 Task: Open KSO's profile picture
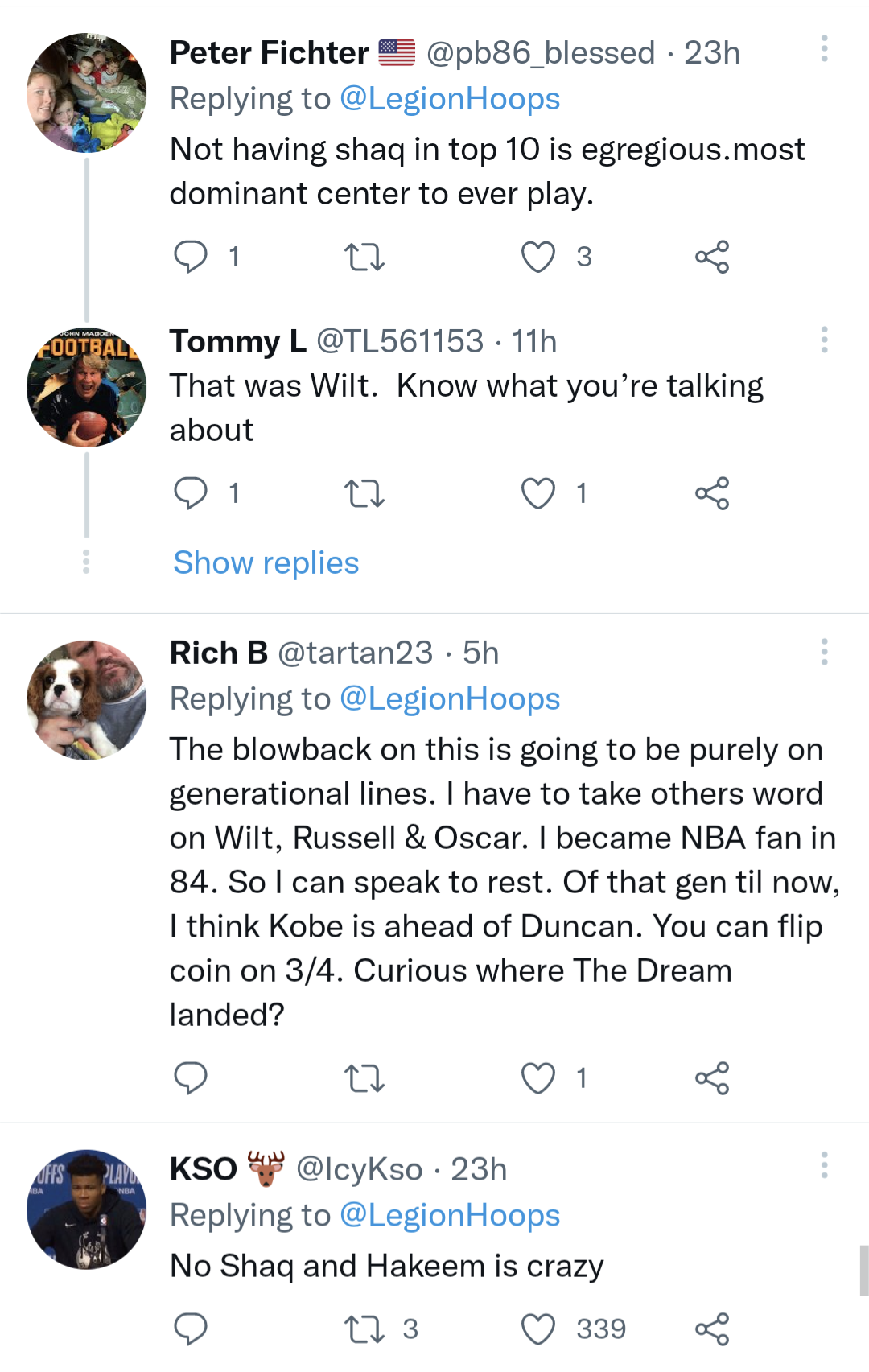click(x=87, y=1209)
